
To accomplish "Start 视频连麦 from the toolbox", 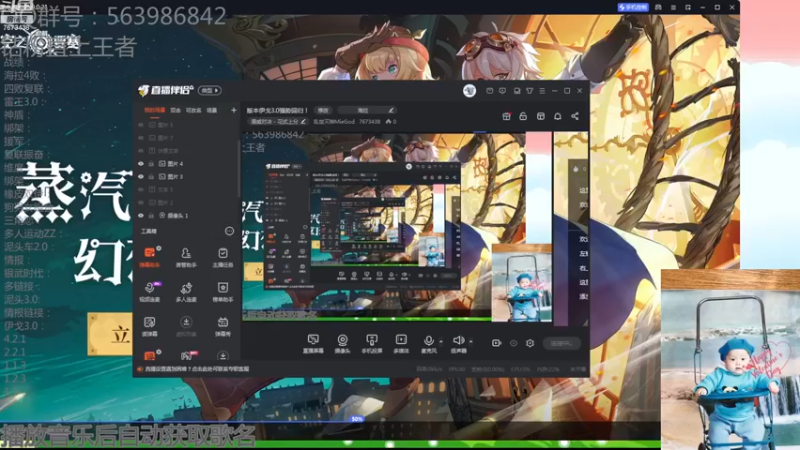I will (x=149, y=292).
